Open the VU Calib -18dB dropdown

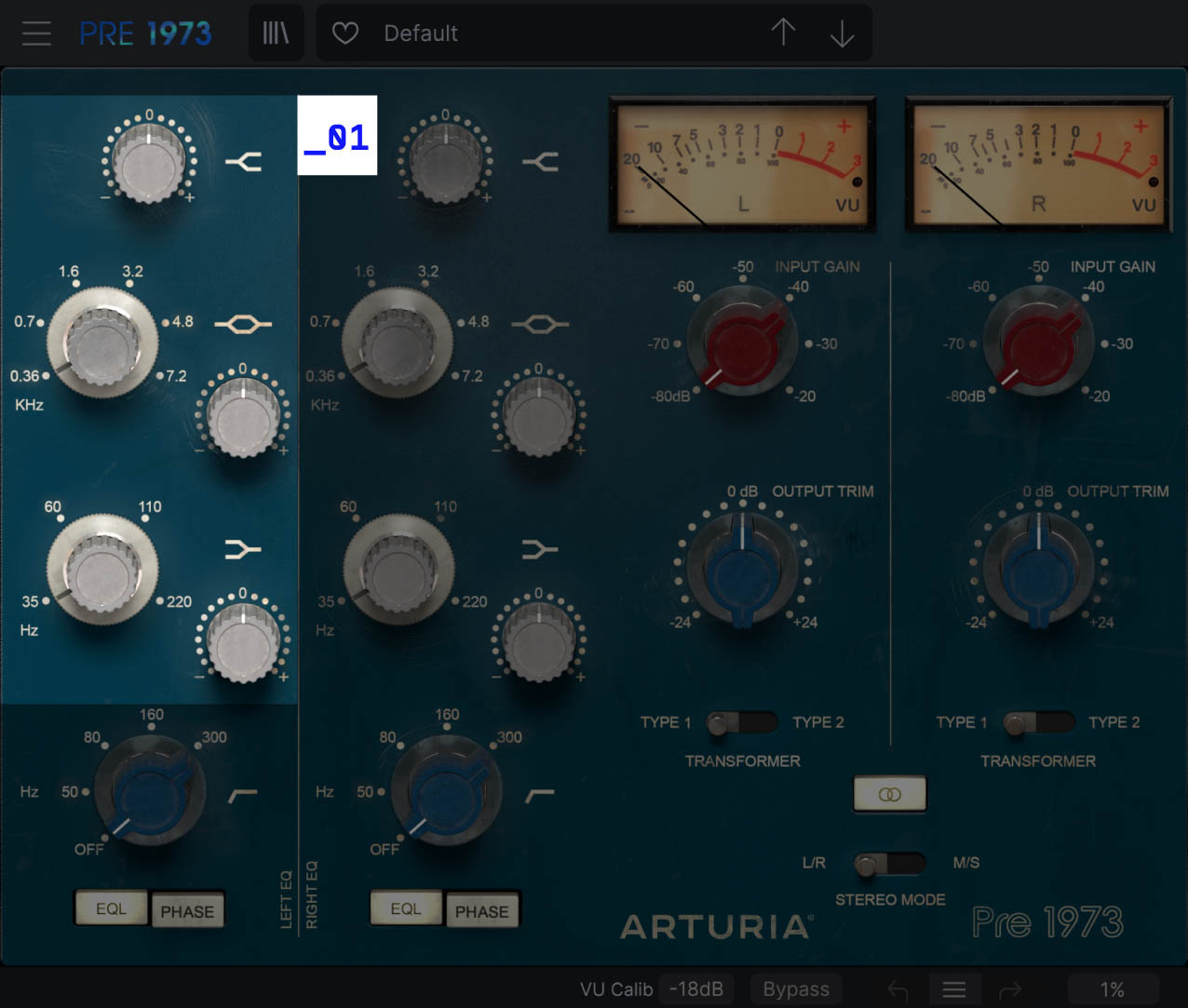tap(695, 989)
